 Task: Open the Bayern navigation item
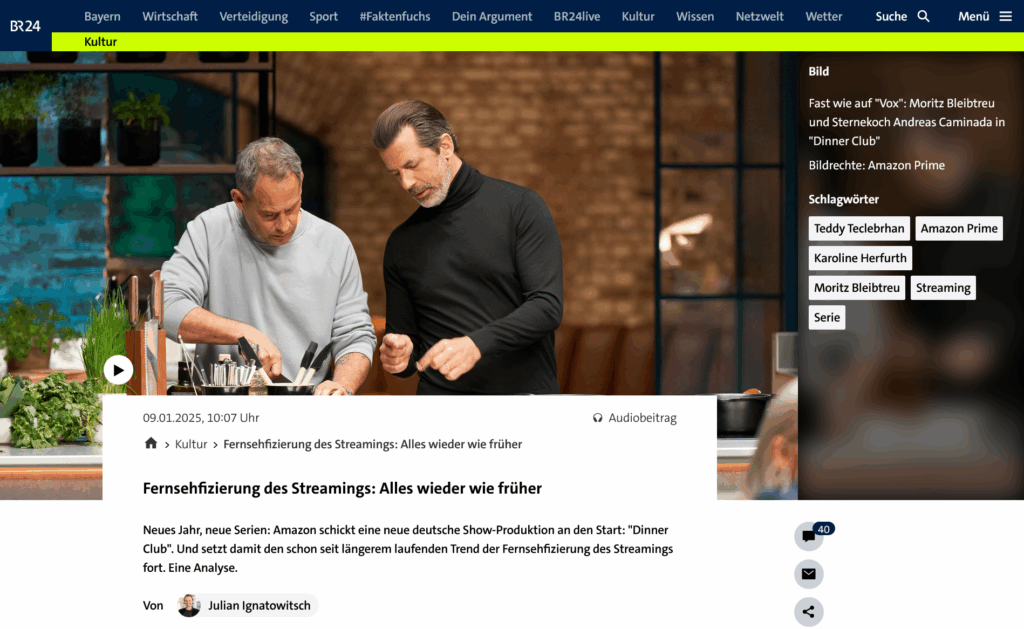(103, 16)
